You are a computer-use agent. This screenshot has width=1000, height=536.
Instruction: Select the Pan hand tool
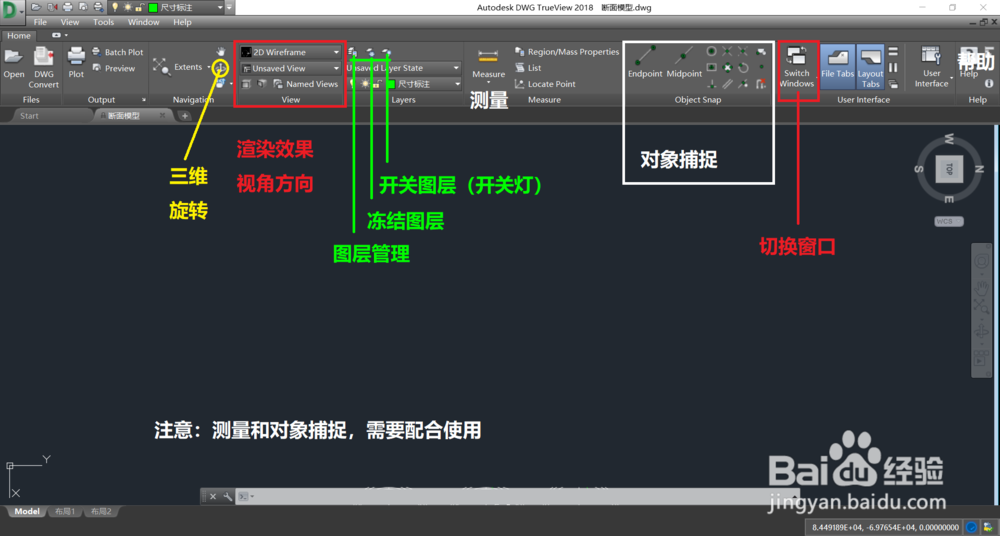(221, 52)
